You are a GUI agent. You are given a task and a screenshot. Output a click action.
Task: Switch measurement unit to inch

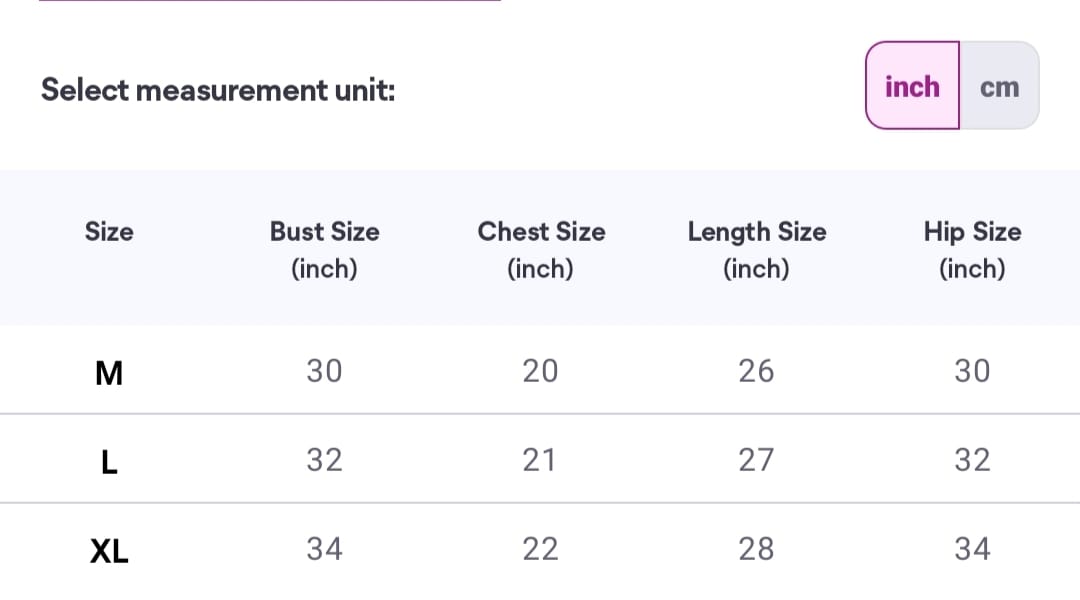[x=912, y=87]
